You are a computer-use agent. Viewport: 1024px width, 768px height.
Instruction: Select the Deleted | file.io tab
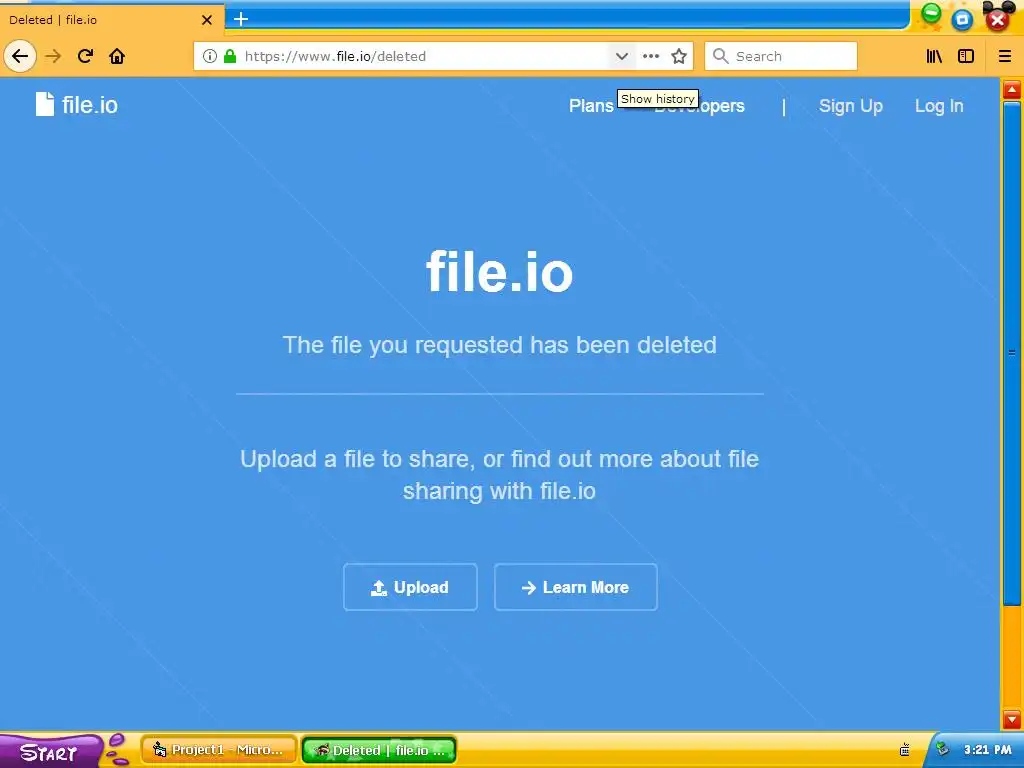point(111,20)
